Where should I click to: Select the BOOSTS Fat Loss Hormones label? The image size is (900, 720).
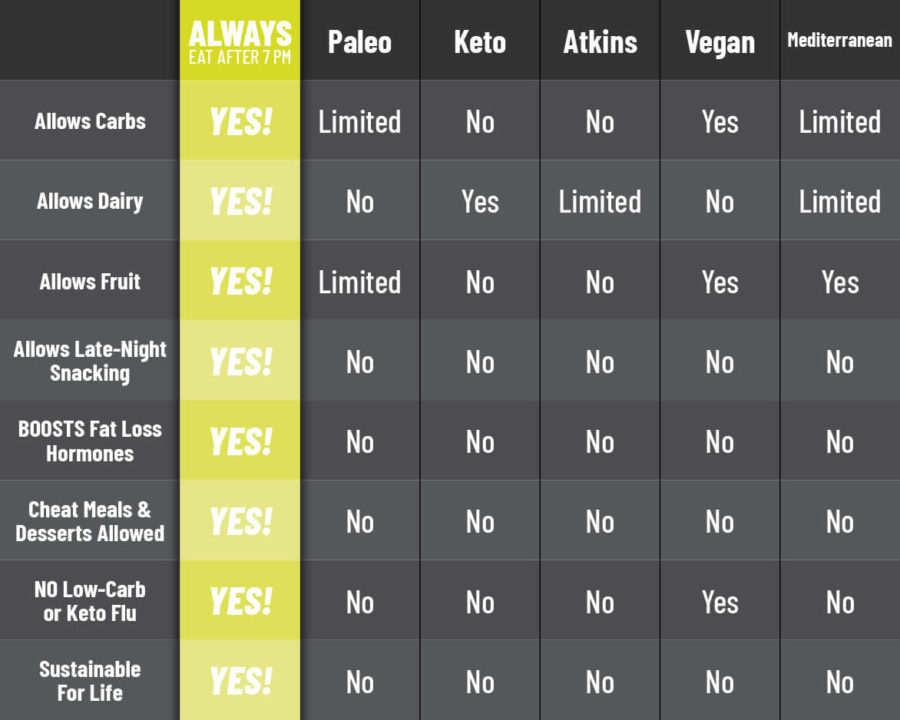coord(90,441)
